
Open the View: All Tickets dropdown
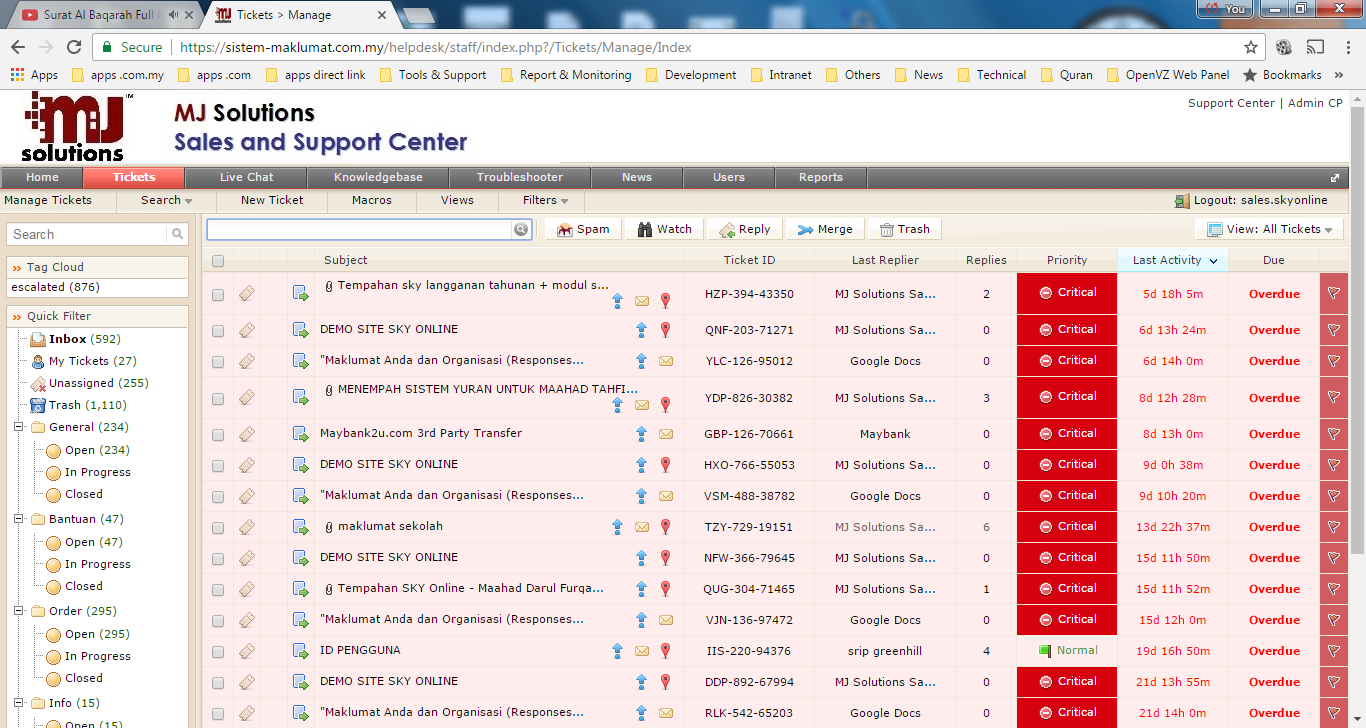click(x=1269, y=229)
